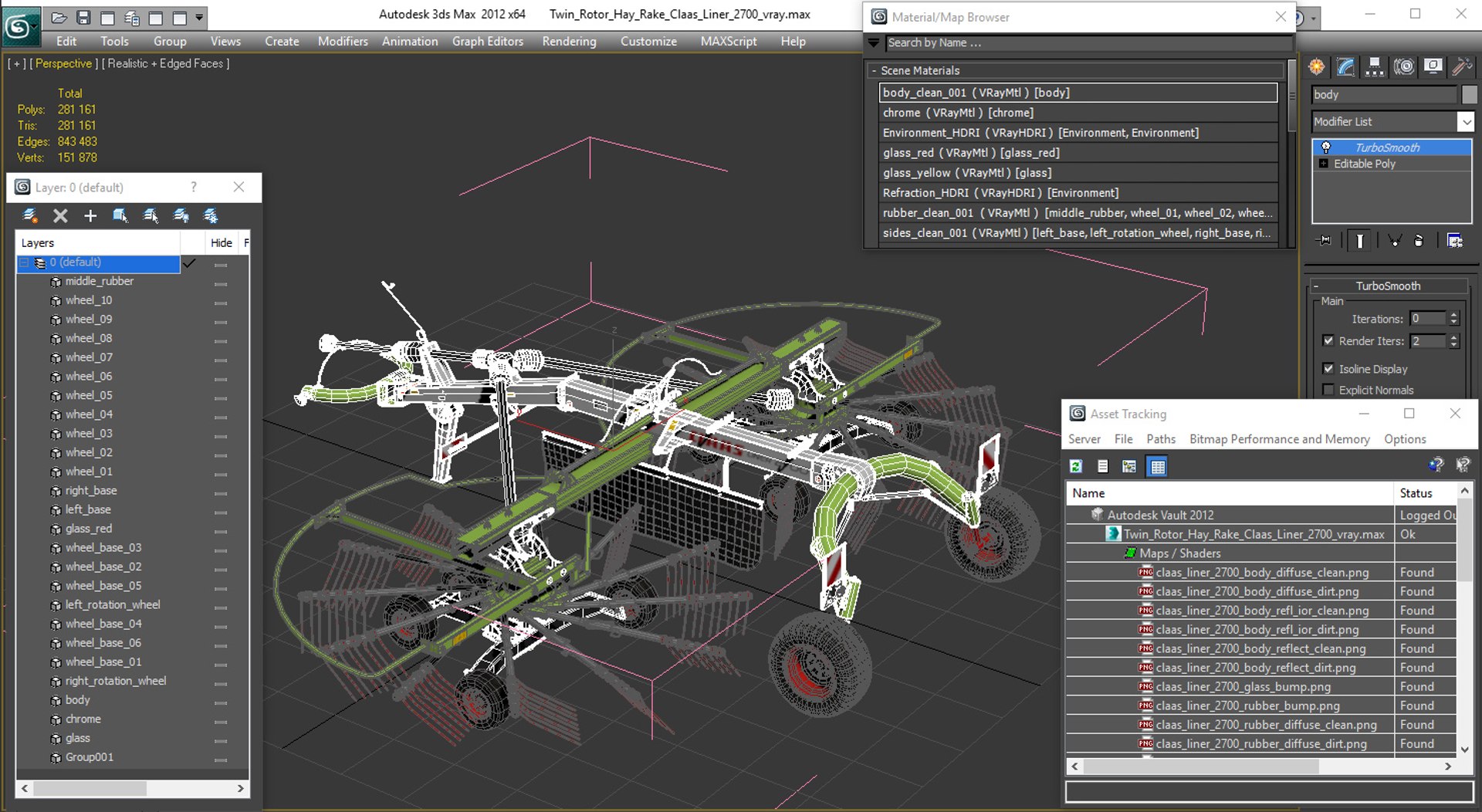The height and width of the screenshot is (812, 1482).
Task: Toggle Show End Result button in modifier stack
Action: click(x=1360, y=241)
